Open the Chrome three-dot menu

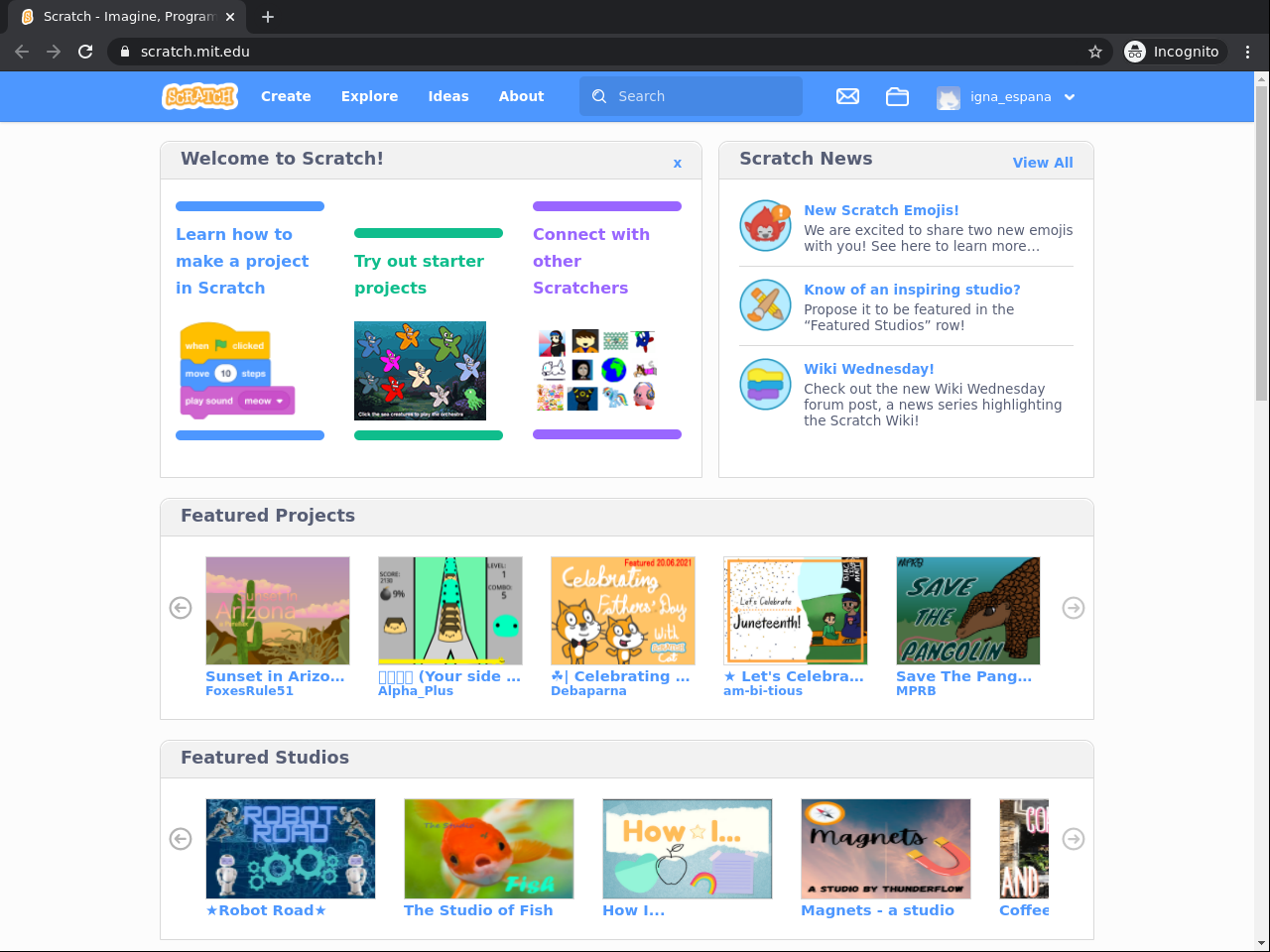(x=1248, y=52)
